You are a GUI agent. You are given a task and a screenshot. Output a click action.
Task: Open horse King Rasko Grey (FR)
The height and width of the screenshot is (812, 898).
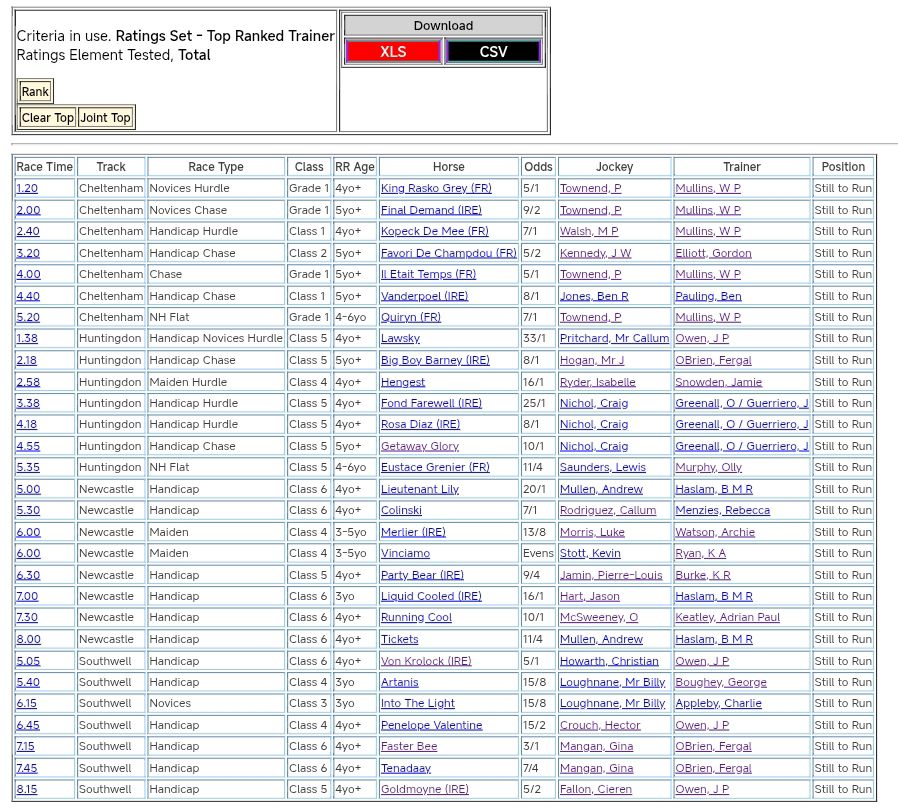tap(436, 189)
